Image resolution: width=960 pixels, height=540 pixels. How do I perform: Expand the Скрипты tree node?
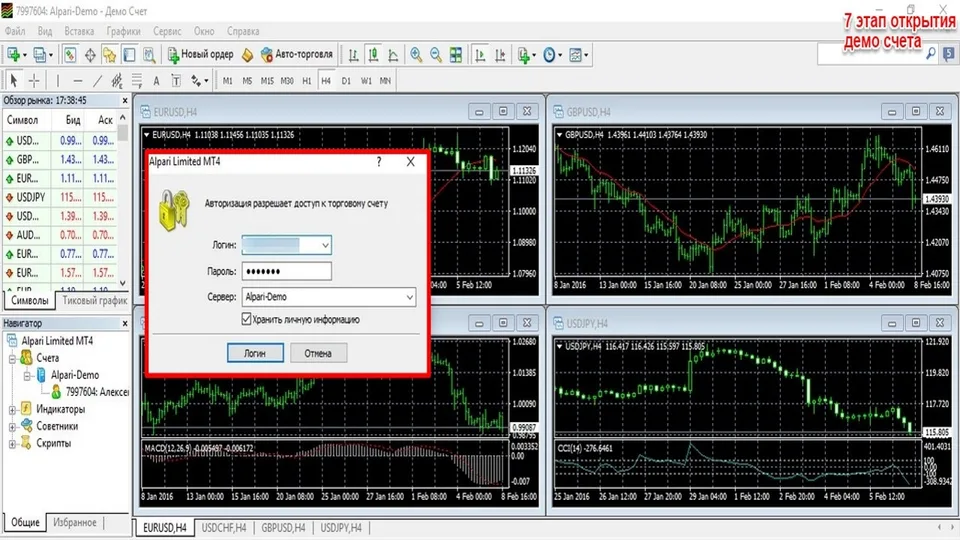(x=12, y=444)
